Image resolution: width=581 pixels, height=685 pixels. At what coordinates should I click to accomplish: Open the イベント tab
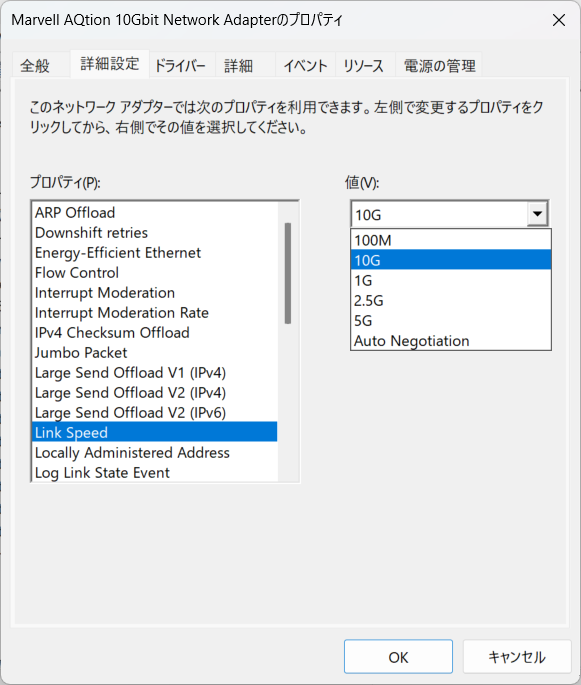tap(305, 66)
